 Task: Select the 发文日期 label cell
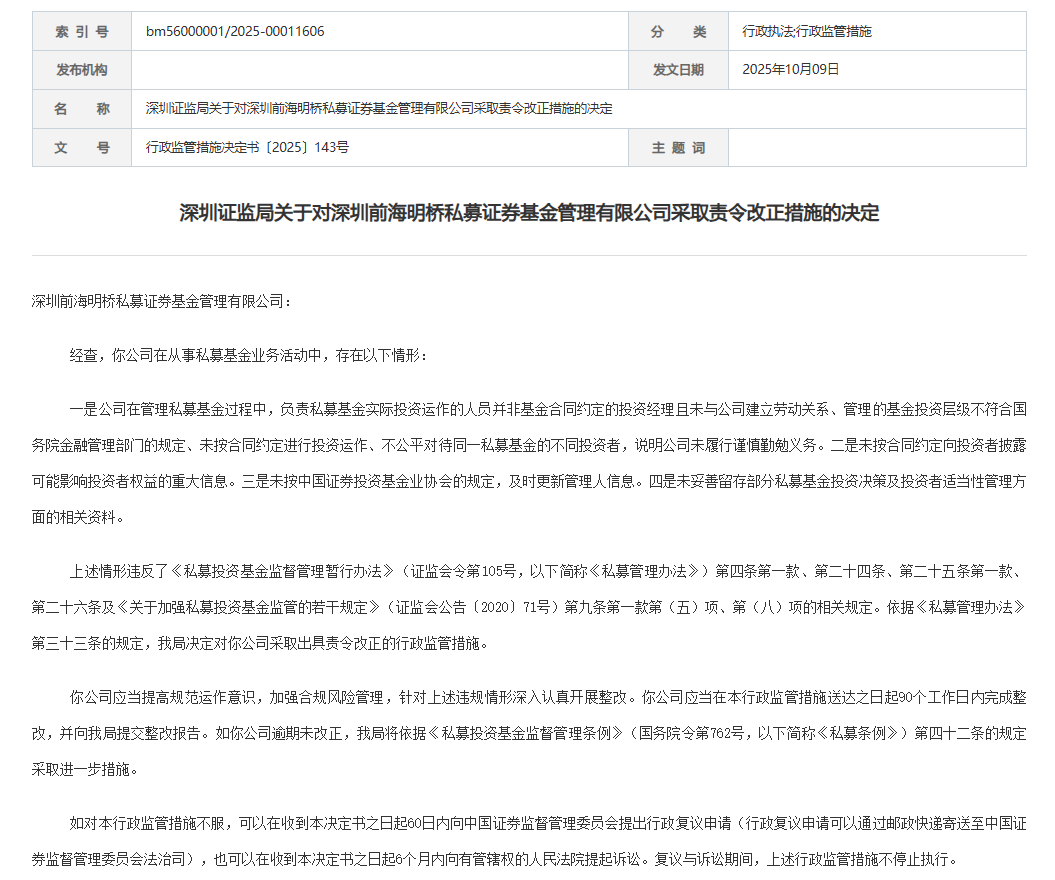click(x=678, y=70)
